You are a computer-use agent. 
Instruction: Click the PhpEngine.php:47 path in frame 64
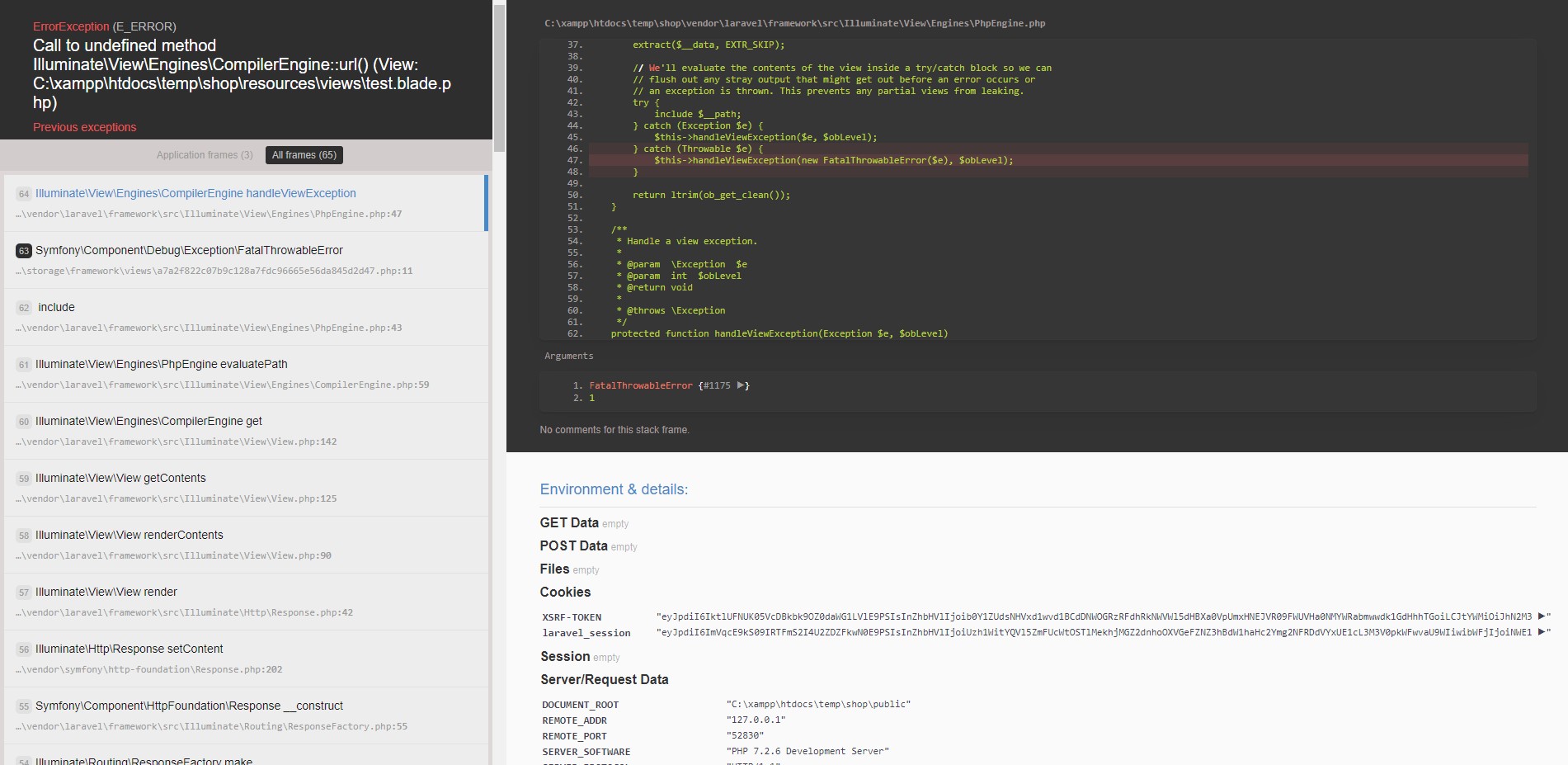click(x=209, y=214)
